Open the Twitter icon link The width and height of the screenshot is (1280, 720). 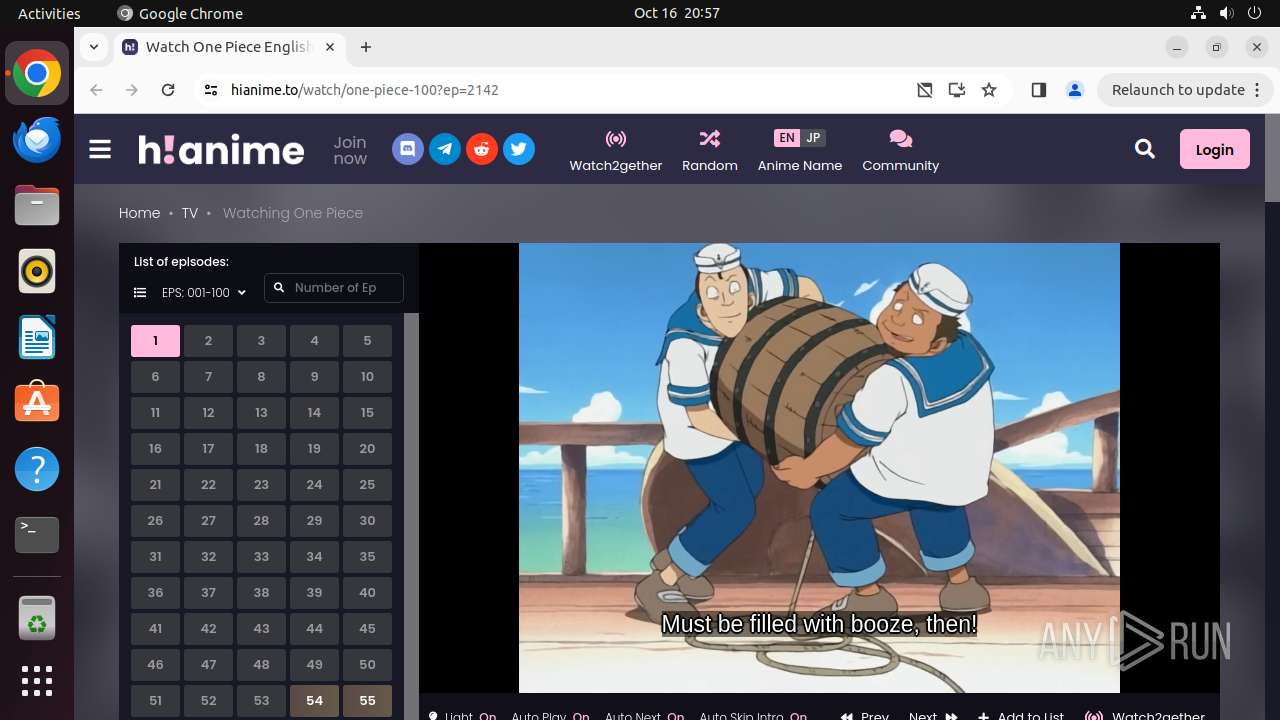pyautogui.click(x=518, y=149)
